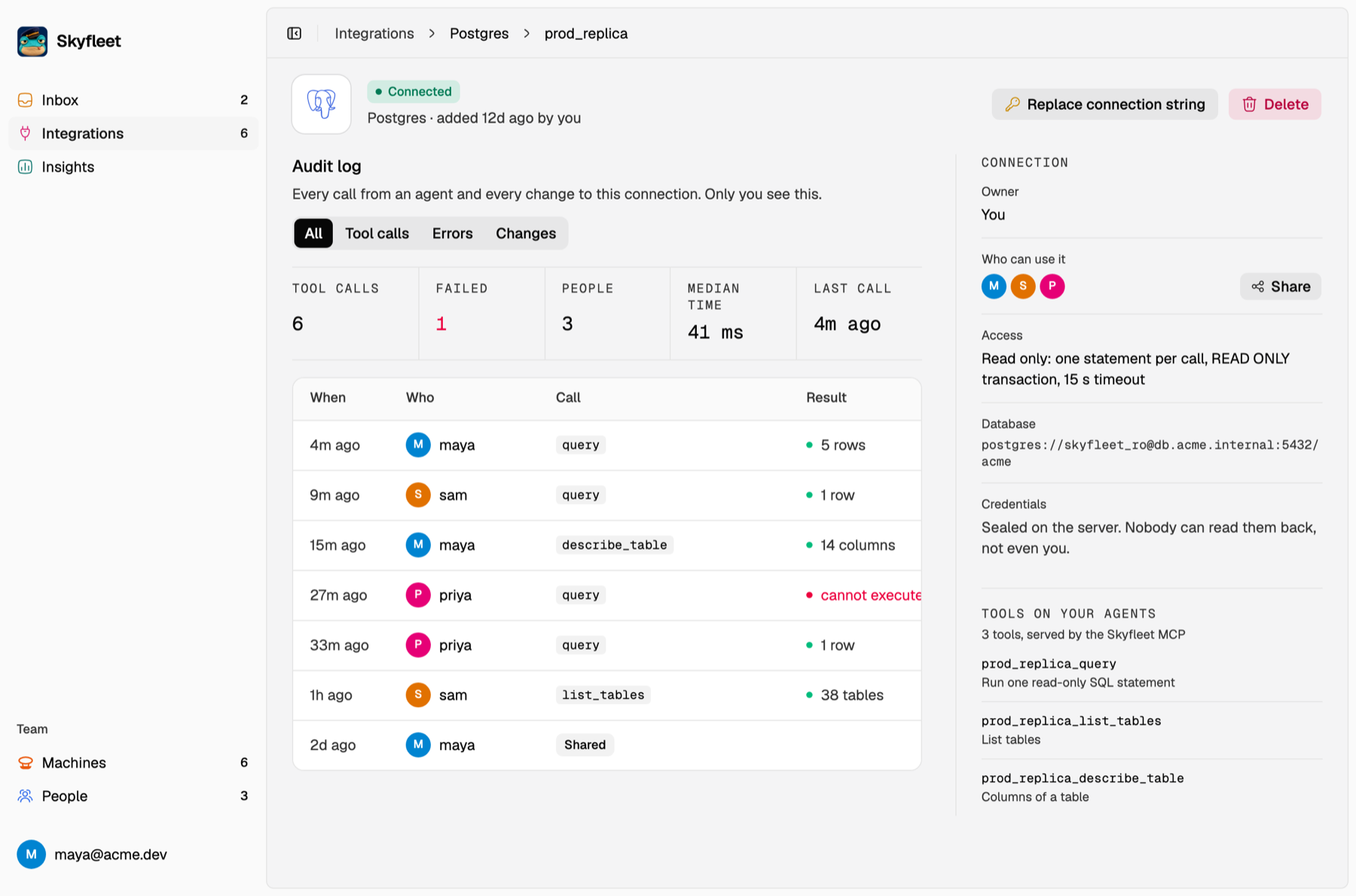
Task: Click sam's avatar in the 1h ago row
Action: tap(418, 694)
